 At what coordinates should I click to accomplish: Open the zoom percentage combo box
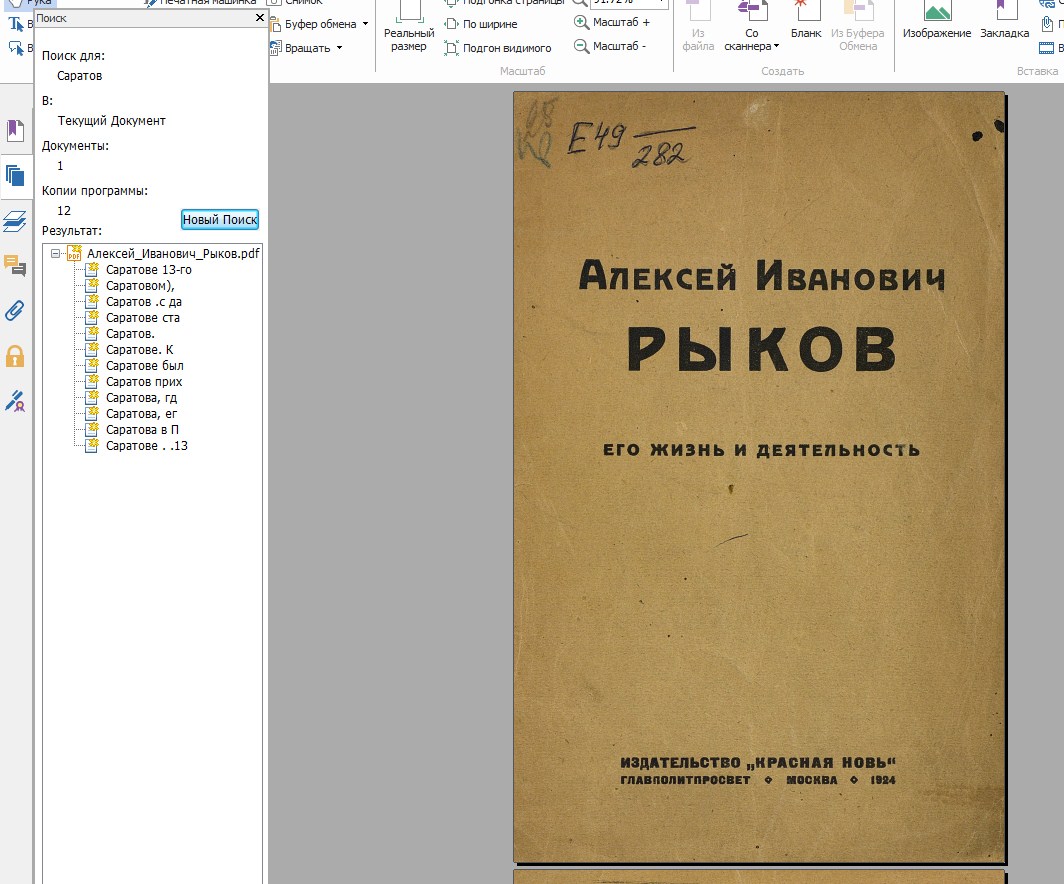point(628,3)
